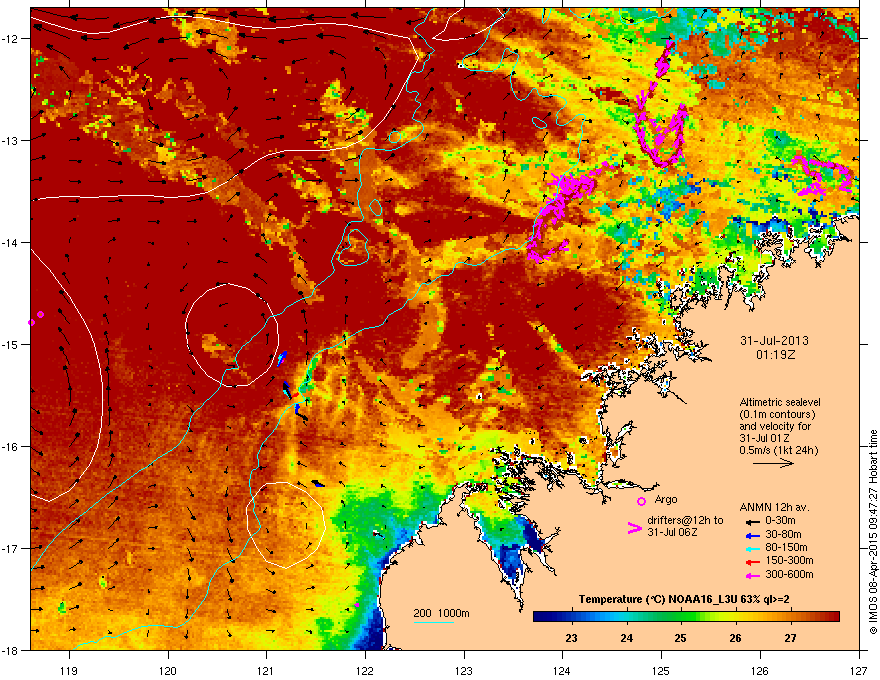Click the colour bar tick label '26'

(x=736, y=638)
